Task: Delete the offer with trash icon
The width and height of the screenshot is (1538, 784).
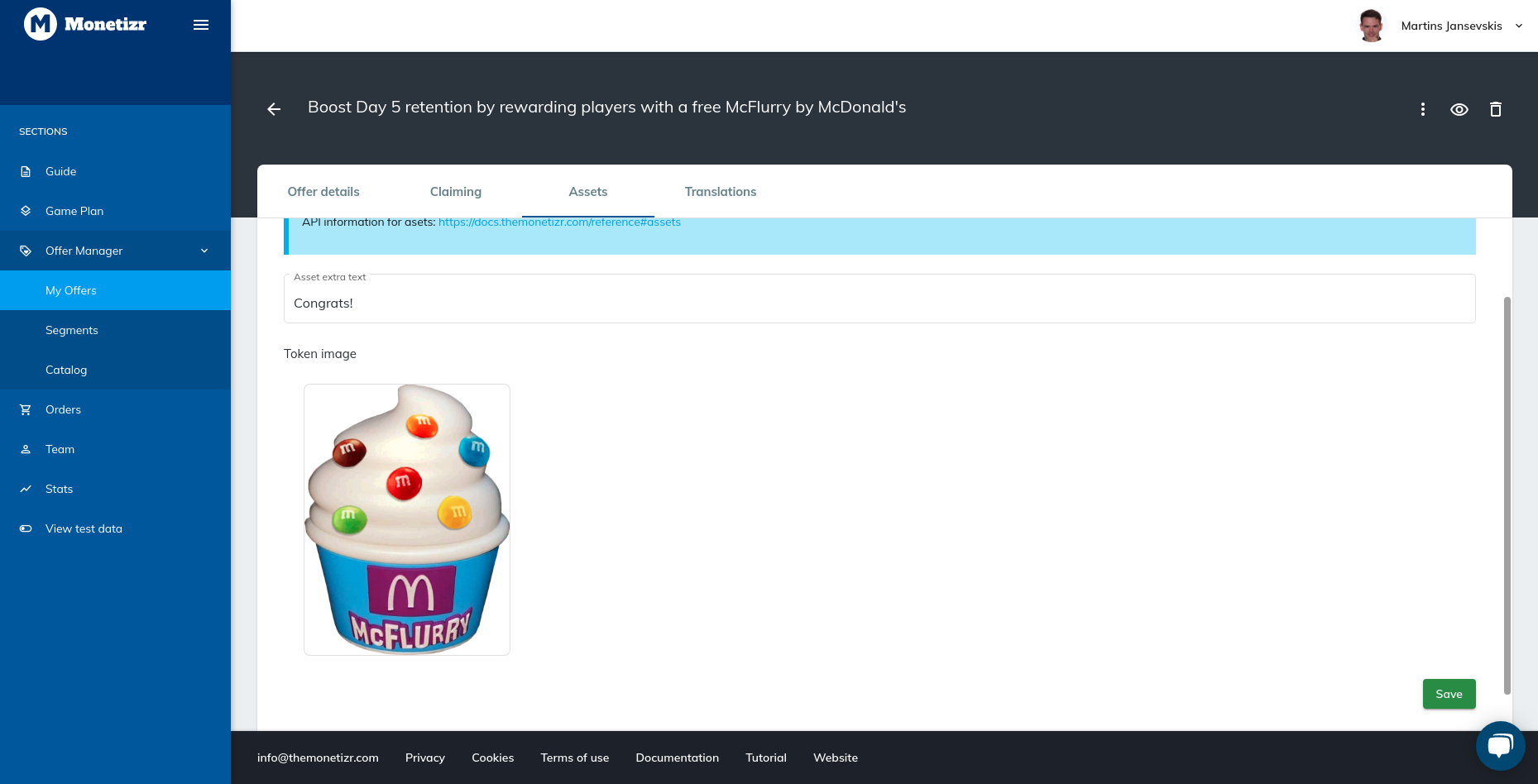Action: [x=1496, y=109]
